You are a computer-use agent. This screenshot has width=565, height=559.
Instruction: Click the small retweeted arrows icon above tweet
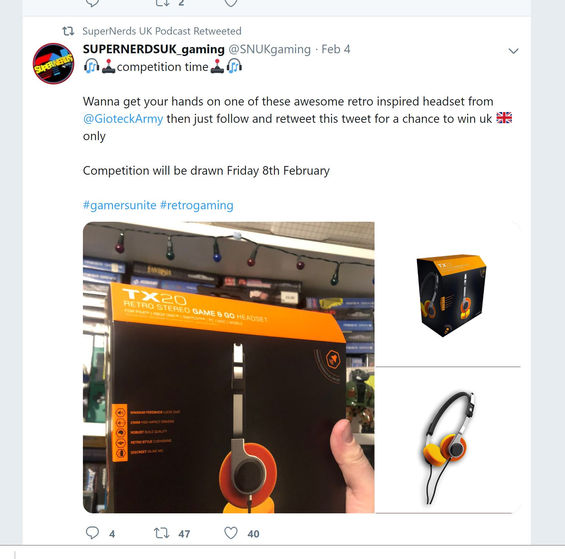[68, 31]
